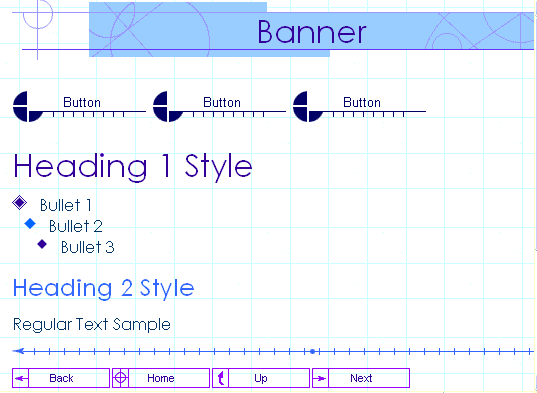537x393 pixels.
Task: Click the crosshair circle graphic beside the banner
Action: 37,15
